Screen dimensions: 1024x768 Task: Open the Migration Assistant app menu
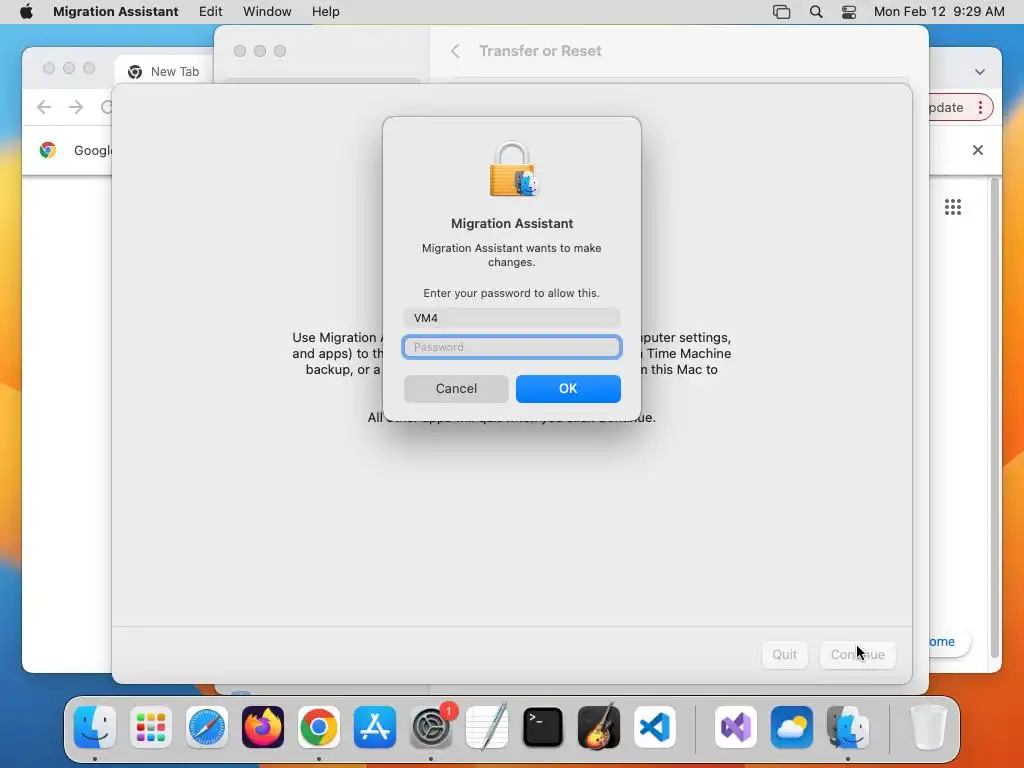point(116,12)
